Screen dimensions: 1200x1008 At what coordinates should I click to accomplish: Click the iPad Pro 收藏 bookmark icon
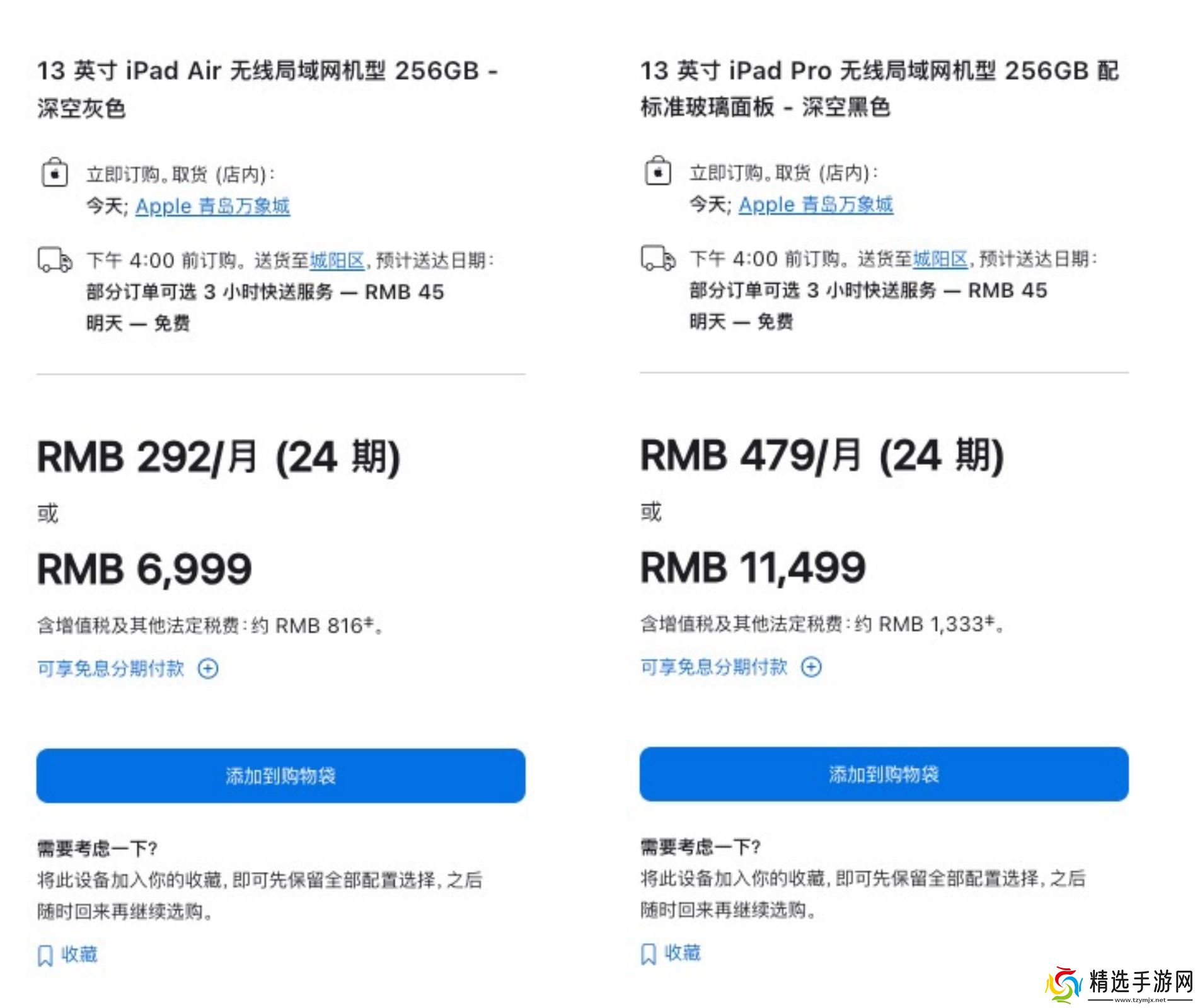click(x=649, y=954)
